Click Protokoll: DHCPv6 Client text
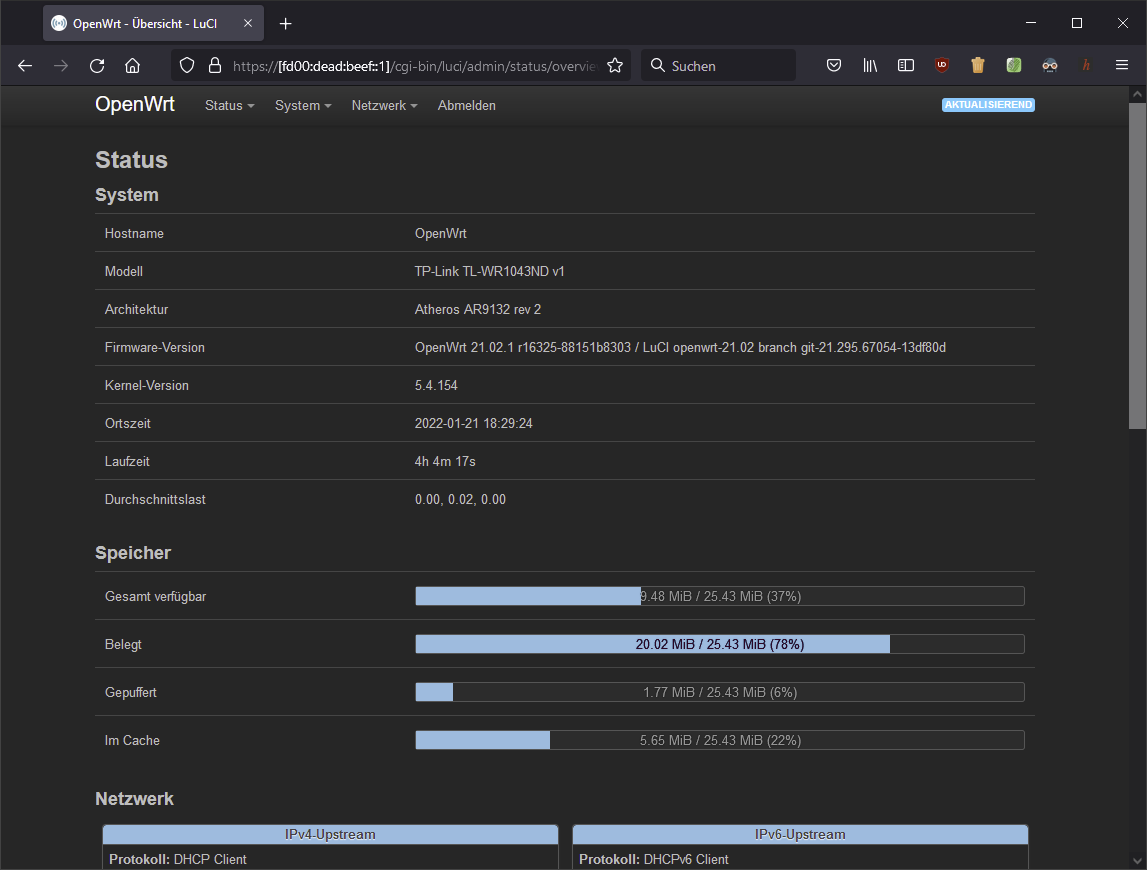This screenshot has width=1147, height=870. tap(654, 859)
